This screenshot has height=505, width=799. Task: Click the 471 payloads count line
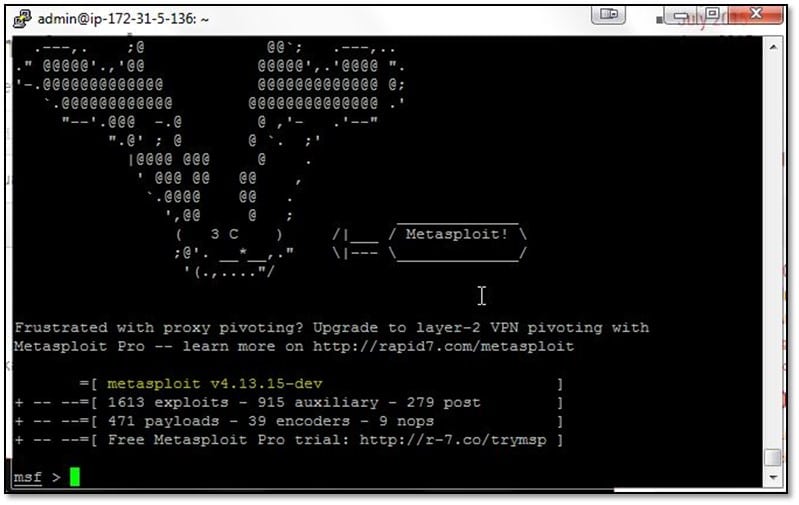(x=271, y=421)
